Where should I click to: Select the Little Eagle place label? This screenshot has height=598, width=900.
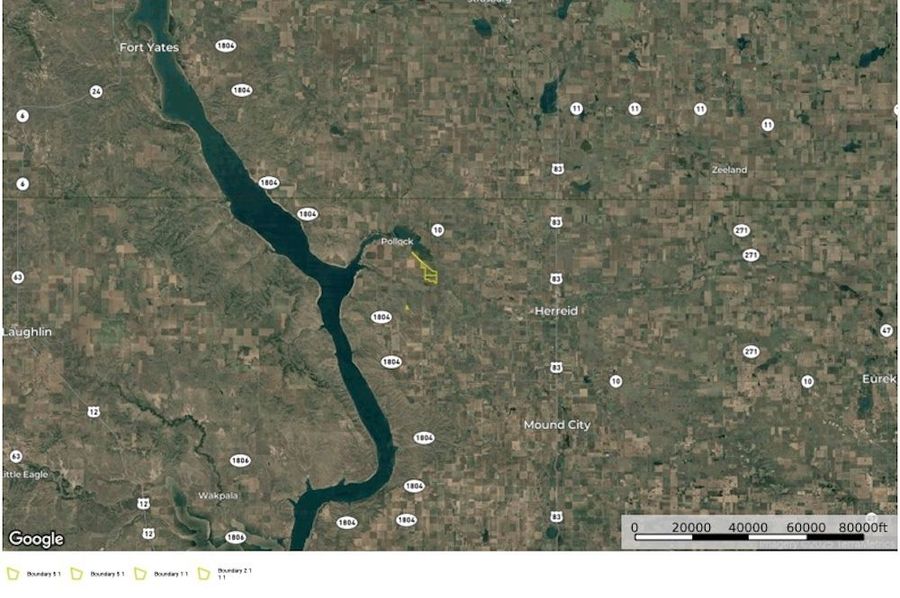tap(25, 475)
